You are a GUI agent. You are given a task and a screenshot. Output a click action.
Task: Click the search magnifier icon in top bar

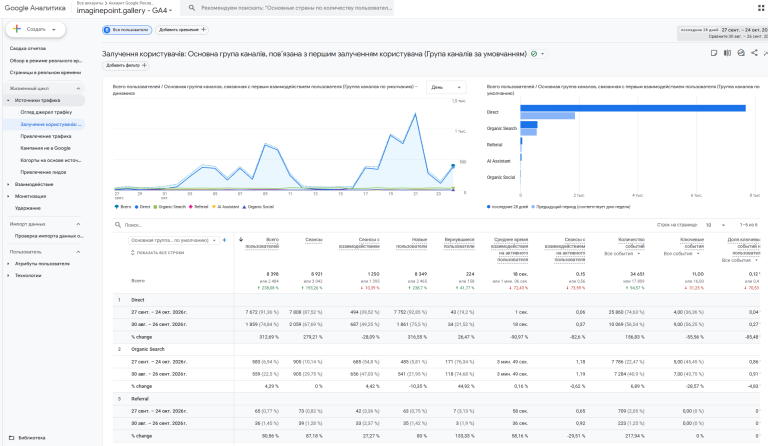(x=192, y=8)
